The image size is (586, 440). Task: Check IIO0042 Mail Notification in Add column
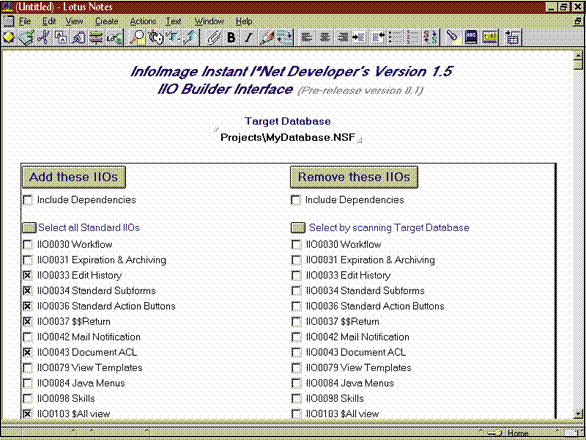[x=28, y=337]
